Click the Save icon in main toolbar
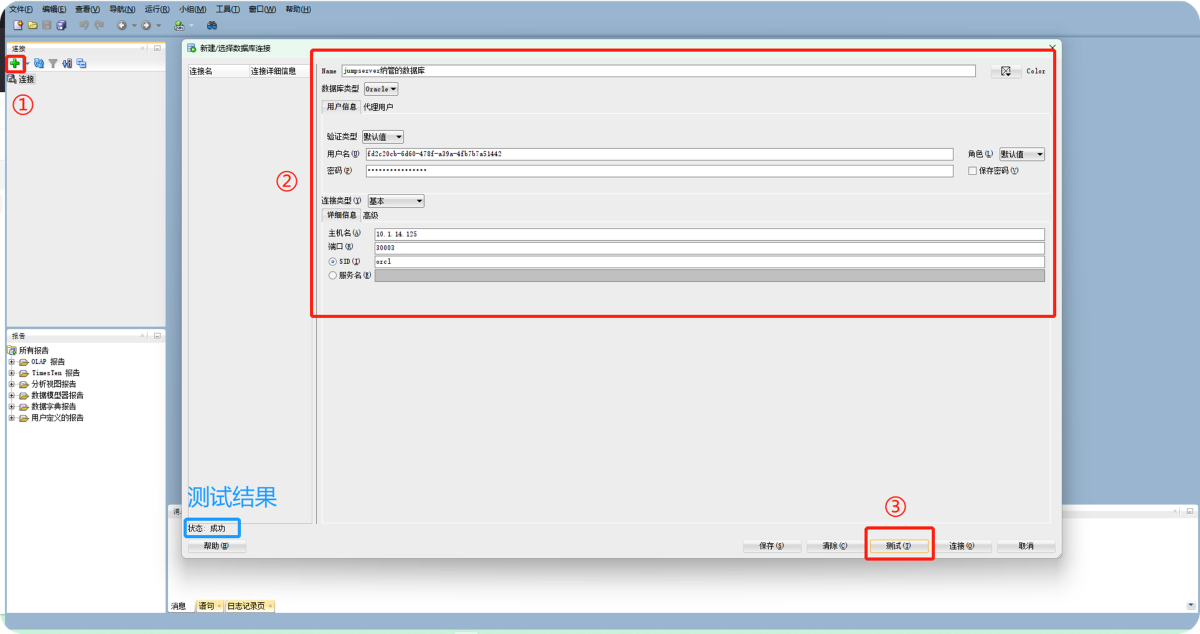Viewport: 1200px width, 634px height. click(47, 25)
